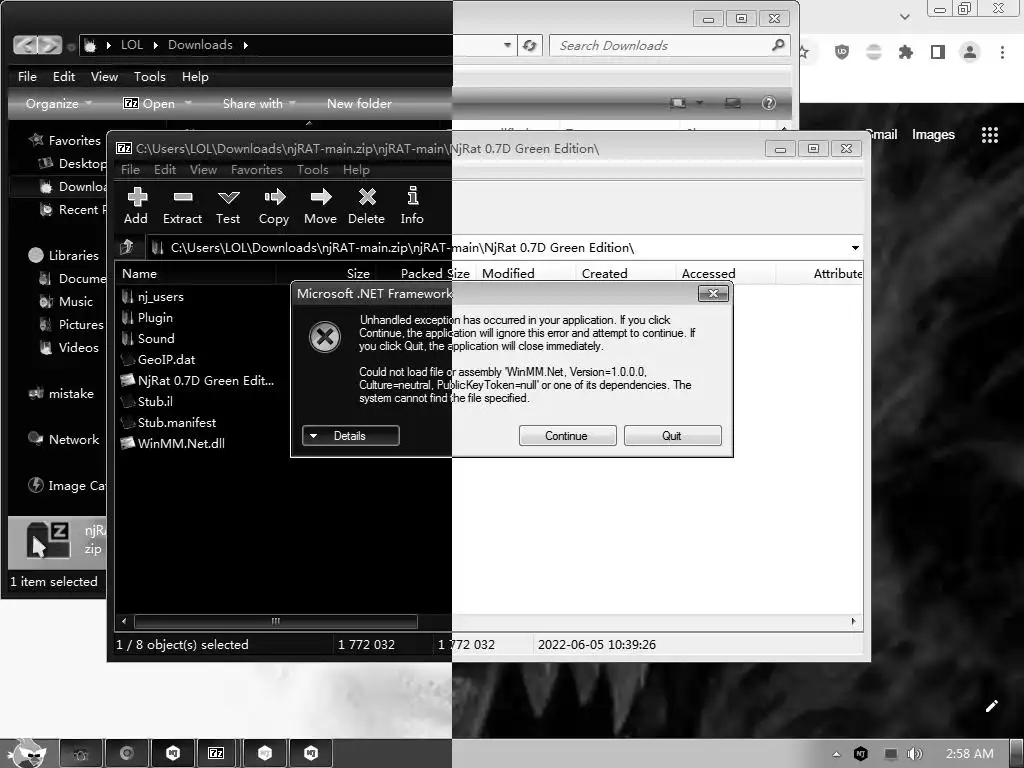Image resolution: width=1024 pixels, height=768 pixels.
Task: Click New folder in Explorer toolbar
Action: (x=359, y=104)
